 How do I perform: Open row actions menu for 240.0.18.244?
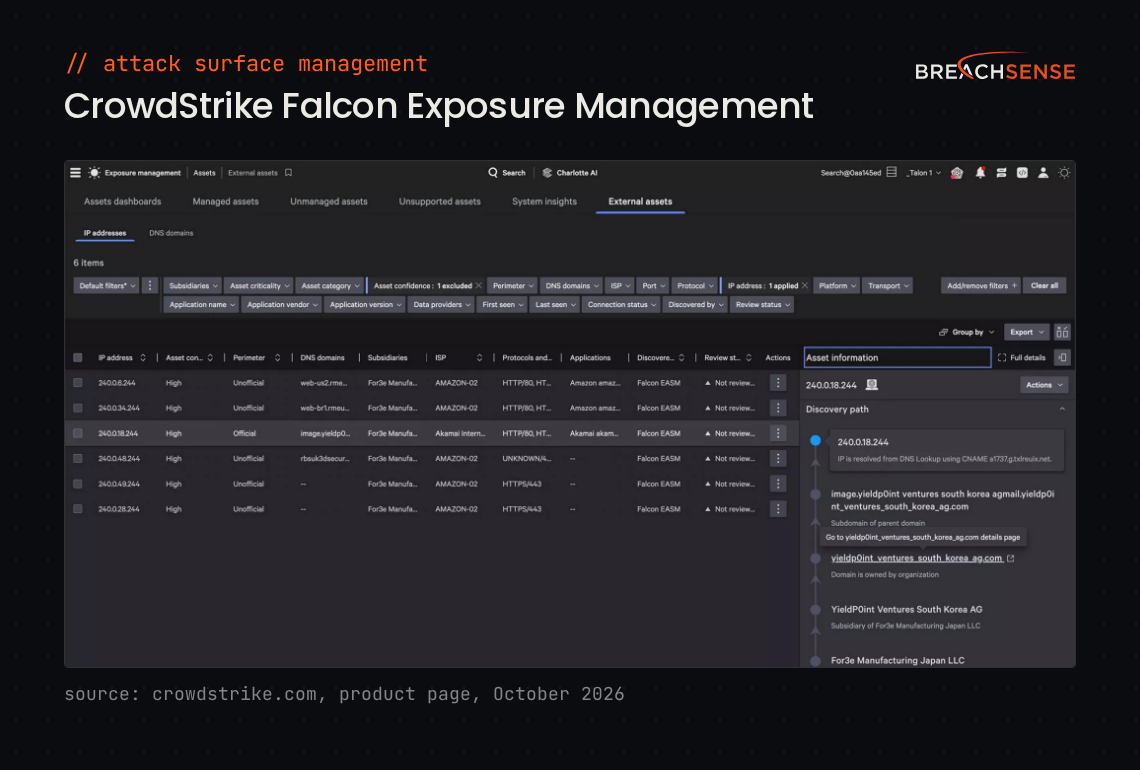coord(778,433)
